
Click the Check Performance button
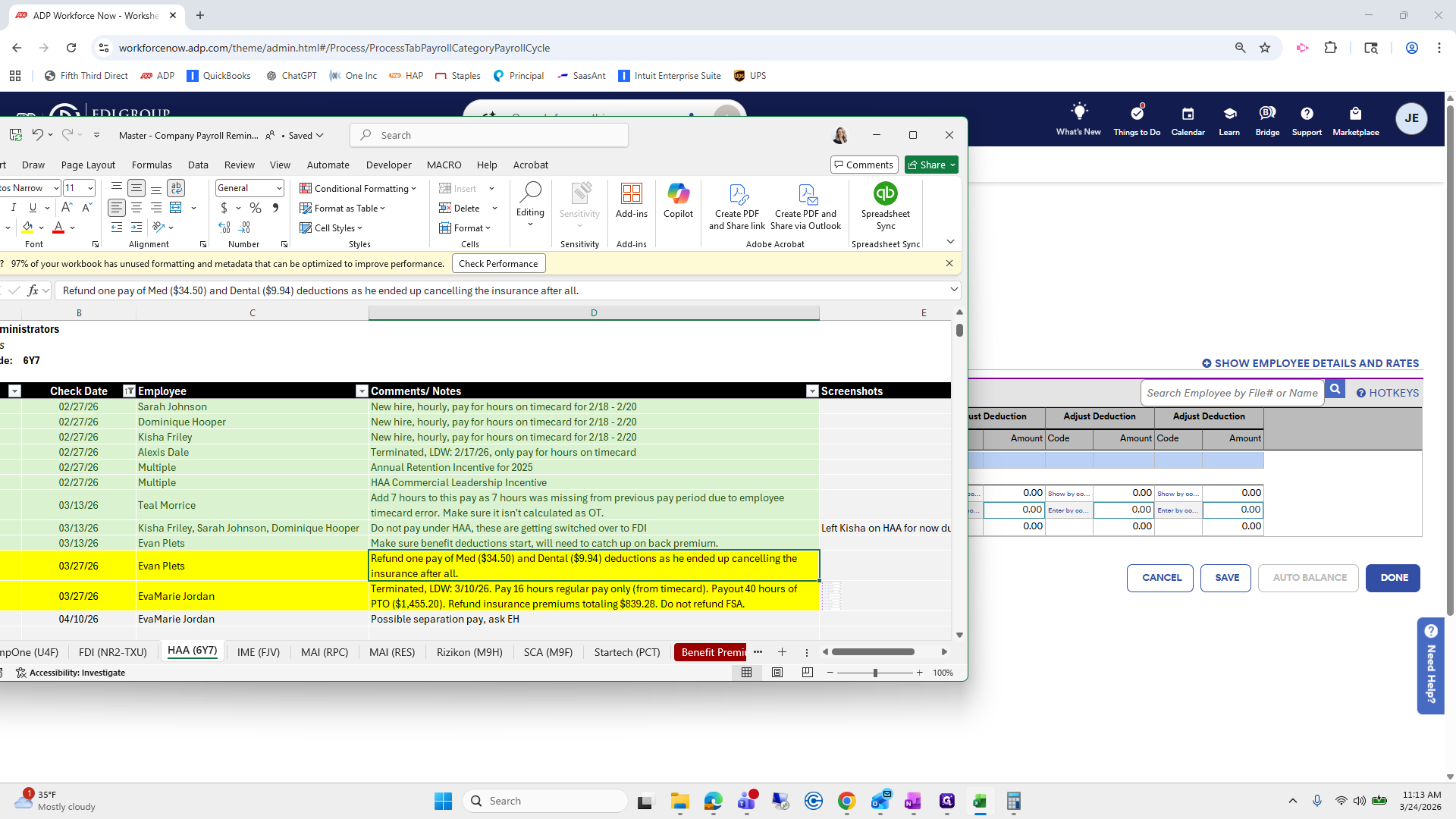pos(498,264)
